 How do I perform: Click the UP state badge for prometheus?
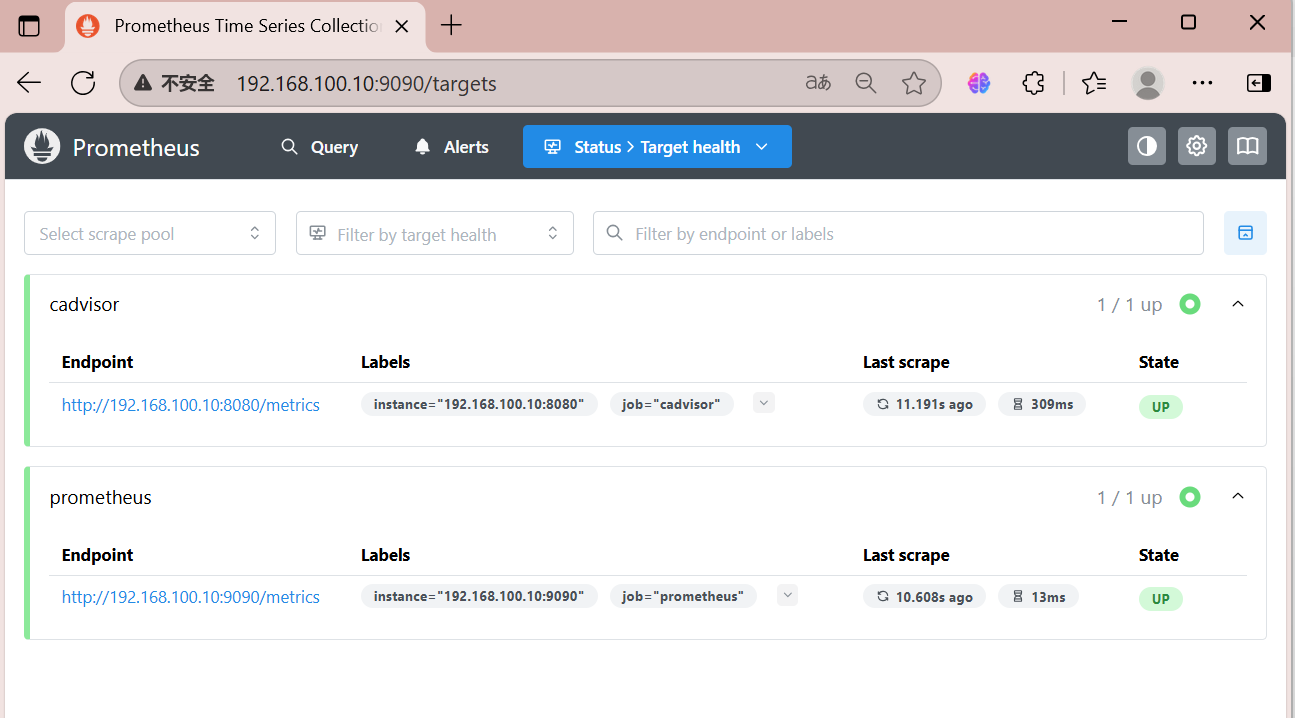pos(1160,599)
